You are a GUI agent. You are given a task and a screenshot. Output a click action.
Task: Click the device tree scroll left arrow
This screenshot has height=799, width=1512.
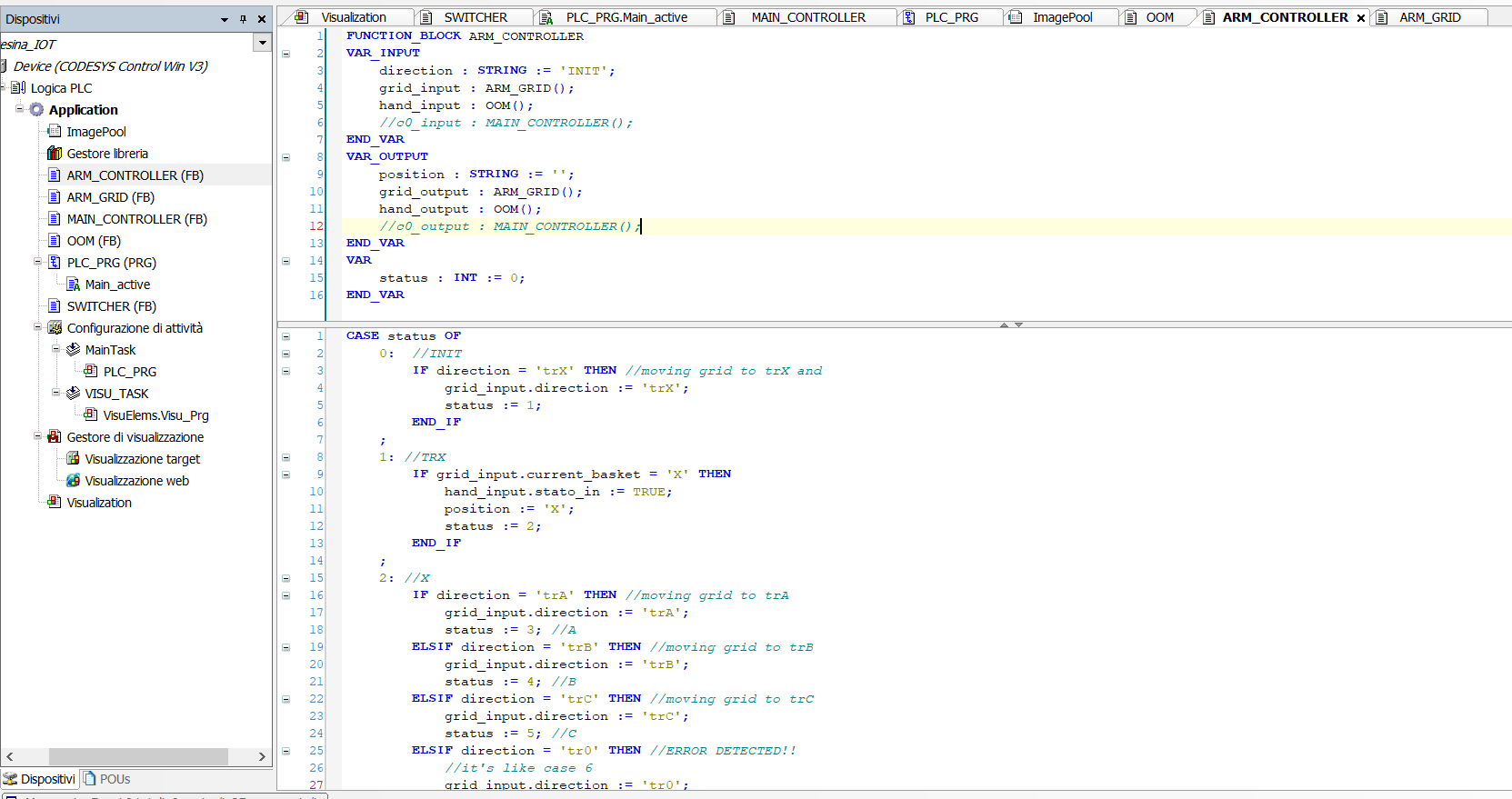point(9,756)
